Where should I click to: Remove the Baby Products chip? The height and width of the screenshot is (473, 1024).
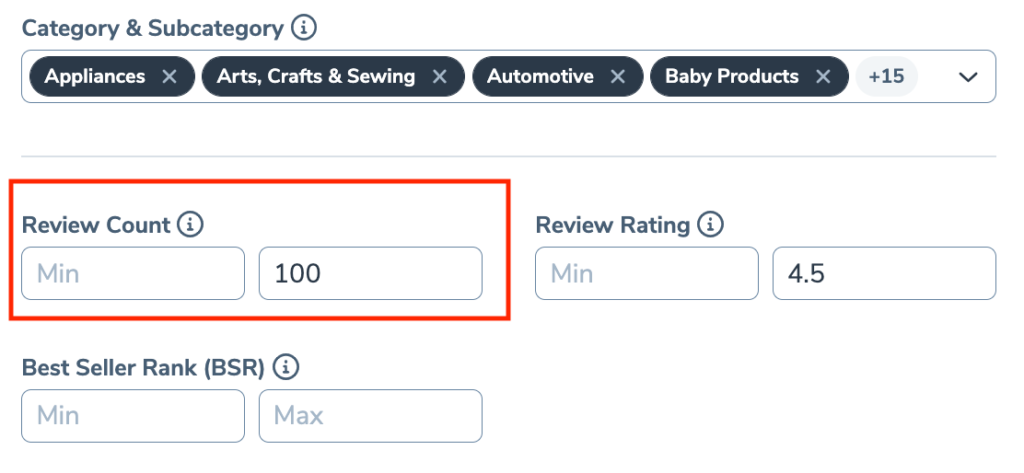(x=823, y=77)
